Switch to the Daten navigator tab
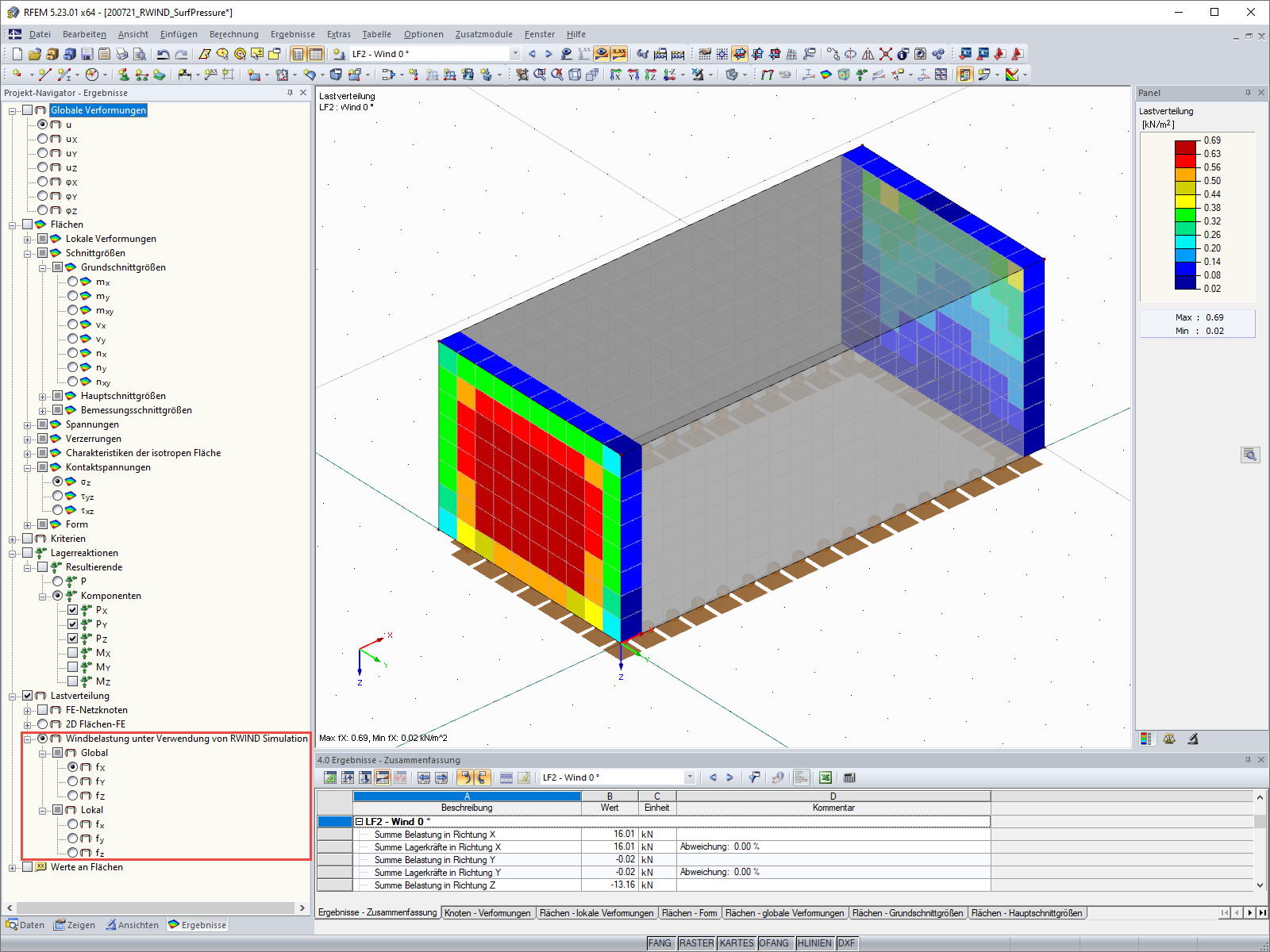The width and height of the screenshot is (1270, 952). pyautogui.click(x=25, y=925)
